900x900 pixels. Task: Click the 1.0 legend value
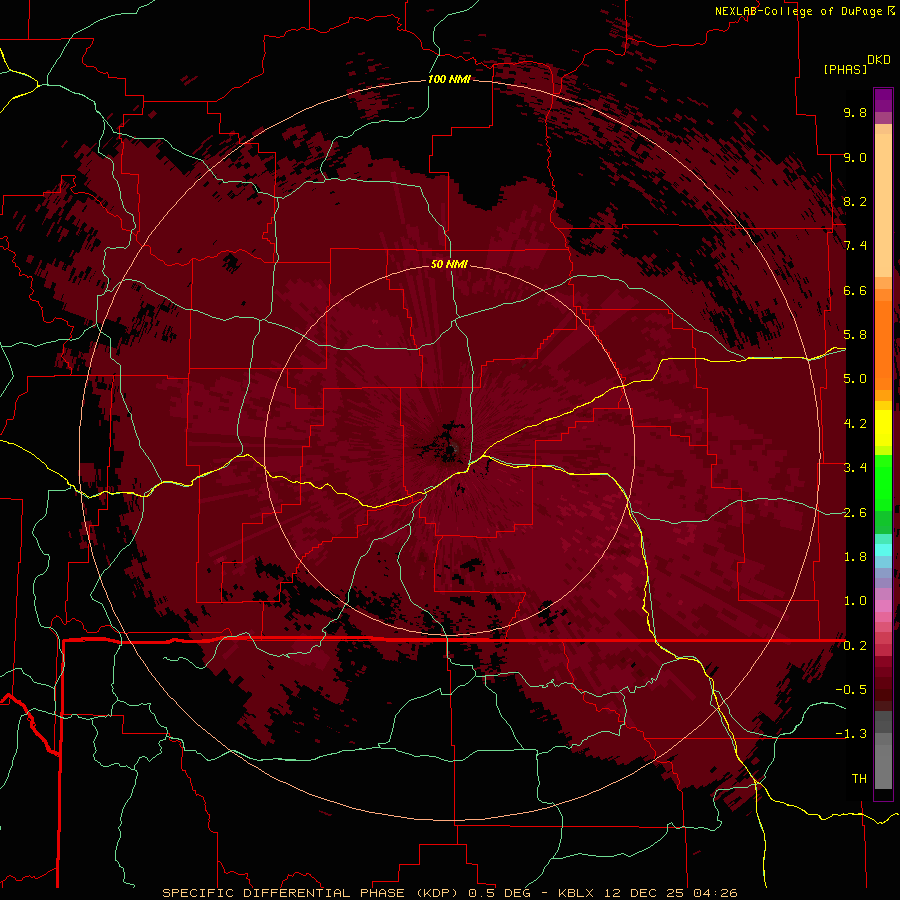(x=855, y=601)
